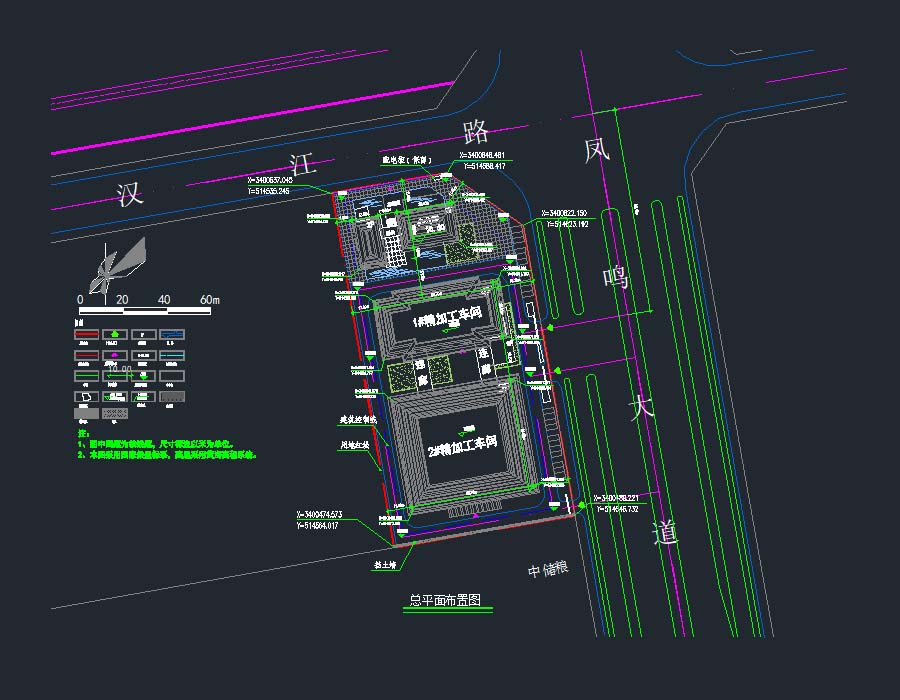The width and height of the screenshot is (900, 700).
Task: Select the 中储粮 text label
Action: (549, 570)
